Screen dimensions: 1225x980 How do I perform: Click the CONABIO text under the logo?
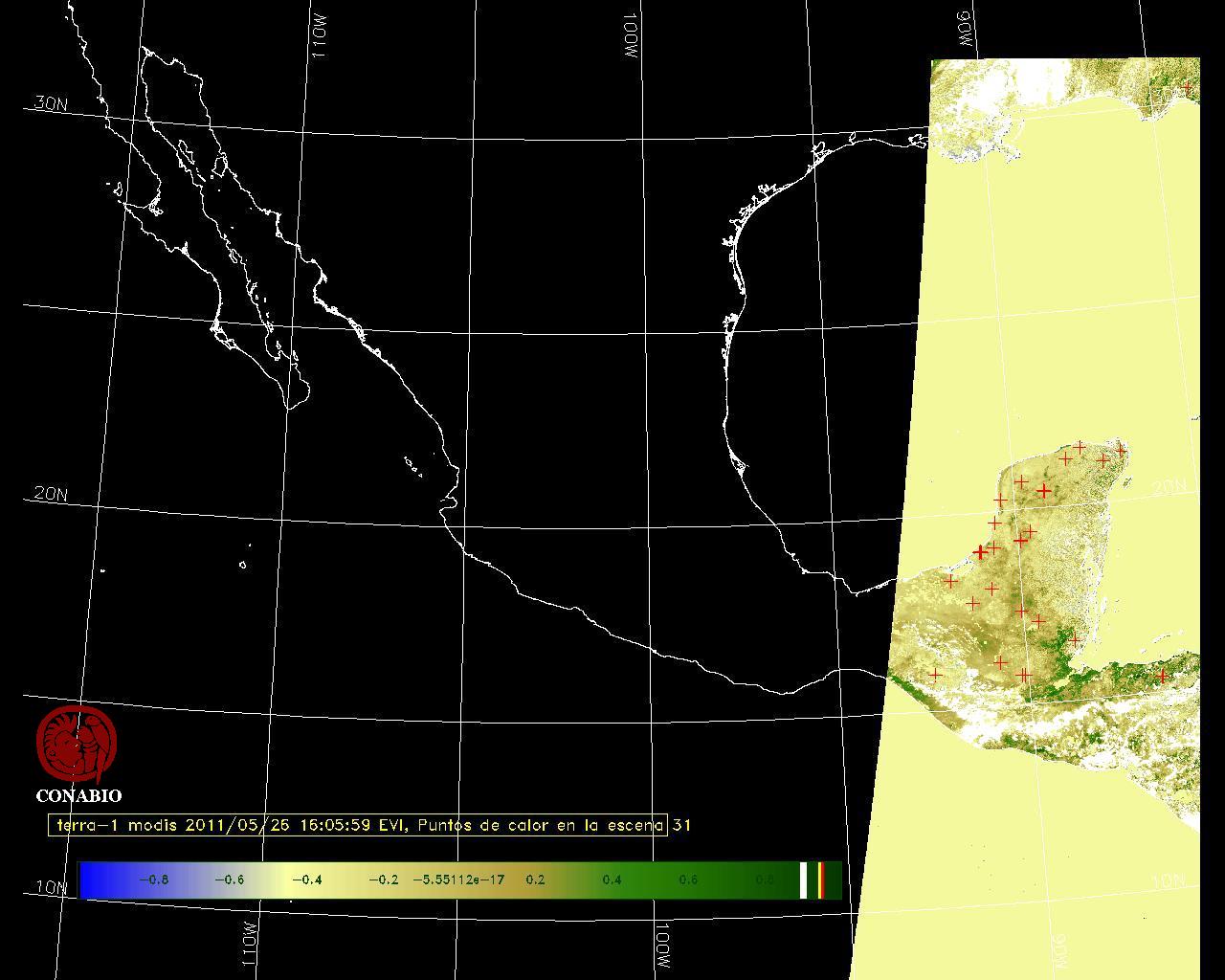[78, 796]
